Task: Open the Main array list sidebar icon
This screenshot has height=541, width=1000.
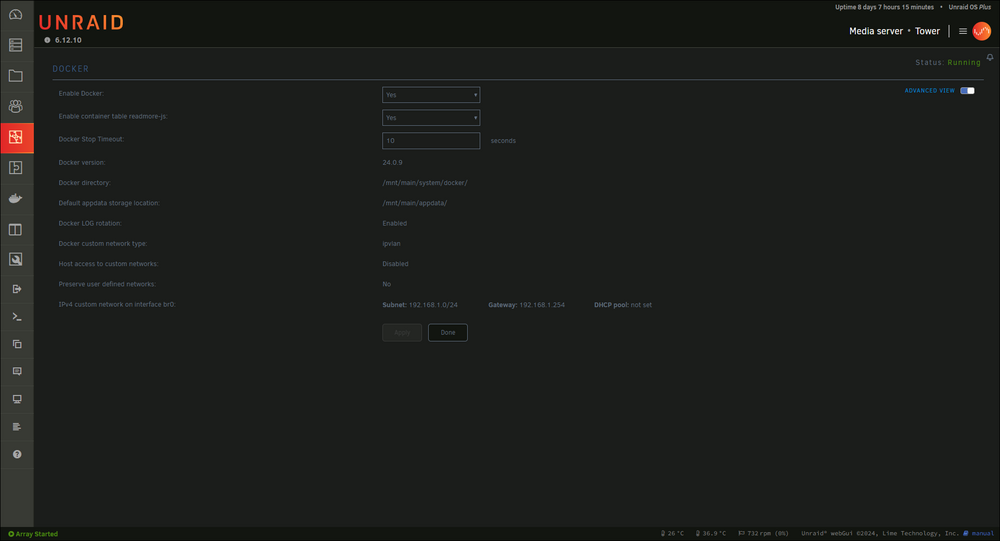Action: point(16,45)
